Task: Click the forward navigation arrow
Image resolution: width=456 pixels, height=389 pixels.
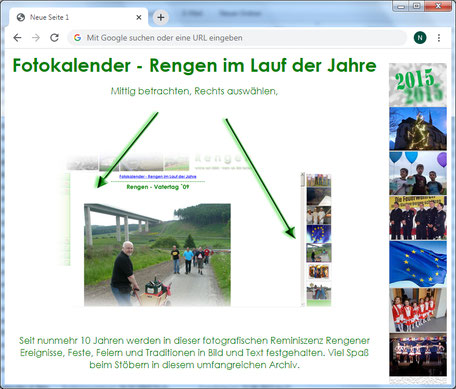Action: [x=36, y=38]
